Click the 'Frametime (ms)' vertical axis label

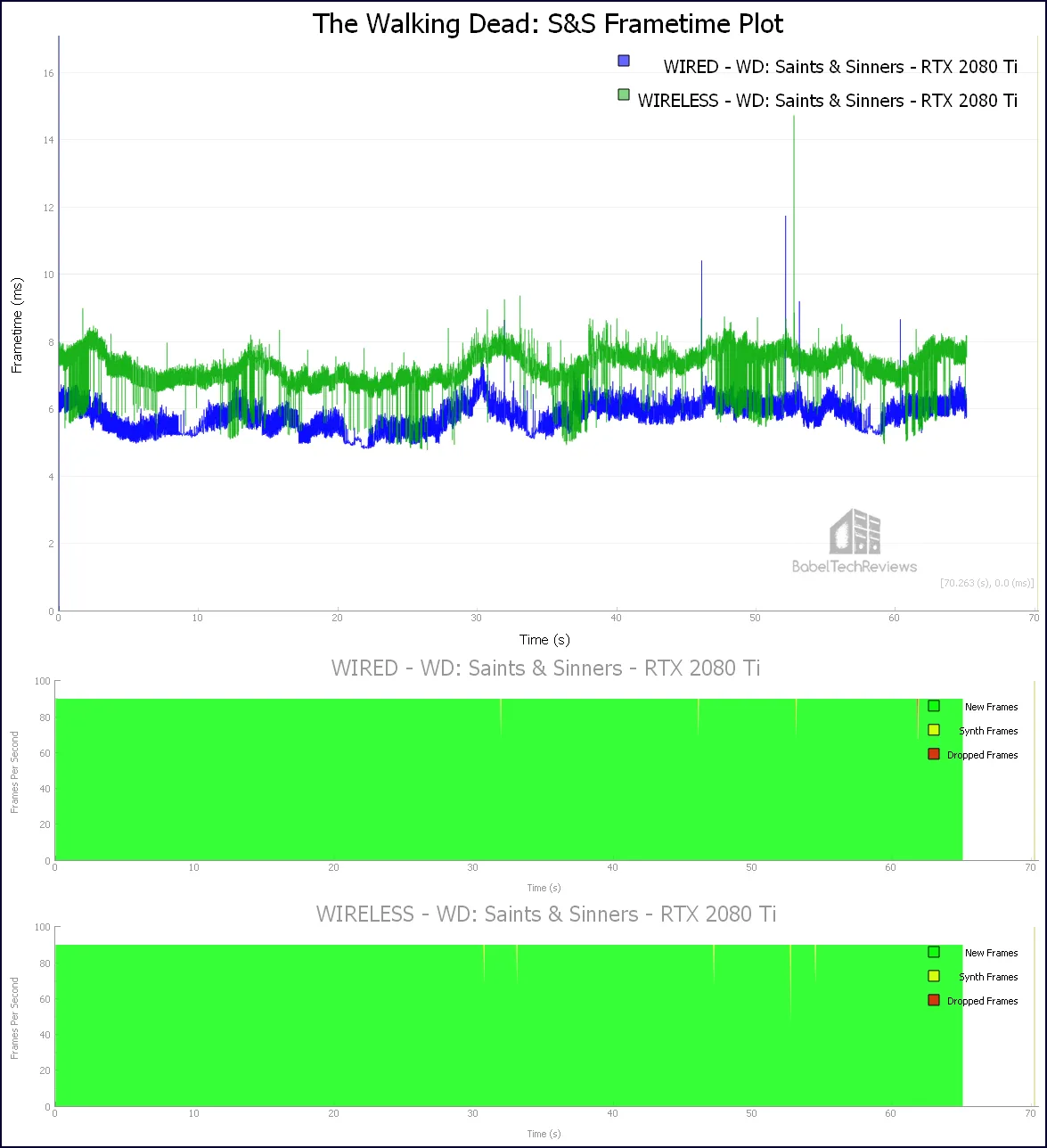[17, 324]
